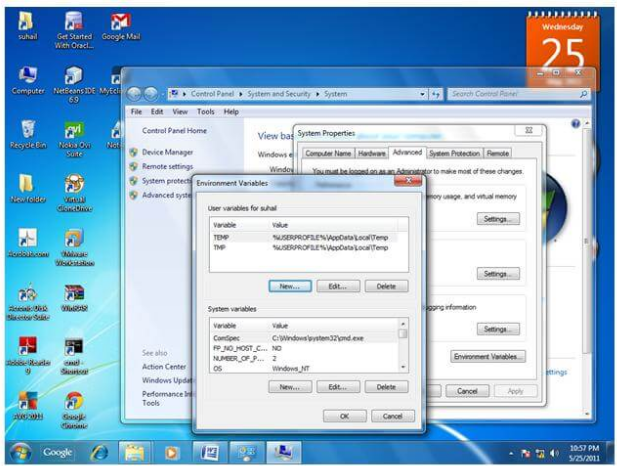Viewport: 617px width, 466px height.
Task: Open the suhail folder desktop icon
Action: point(27,26)
